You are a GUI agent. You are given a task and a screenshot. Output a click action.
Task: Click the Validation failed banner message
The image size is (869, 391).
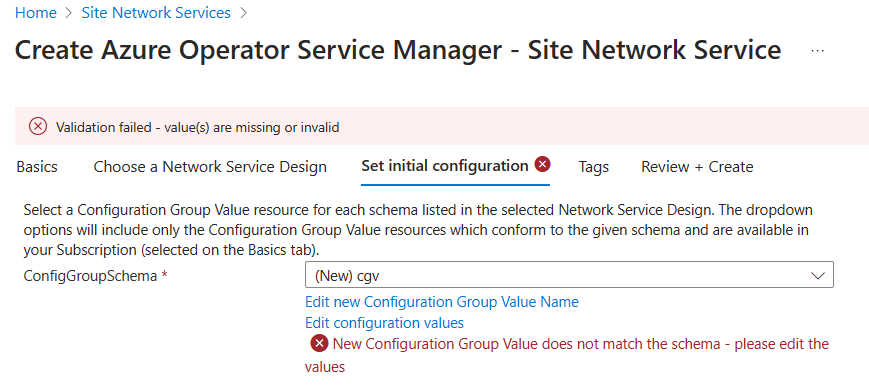(x=197, y=127)
